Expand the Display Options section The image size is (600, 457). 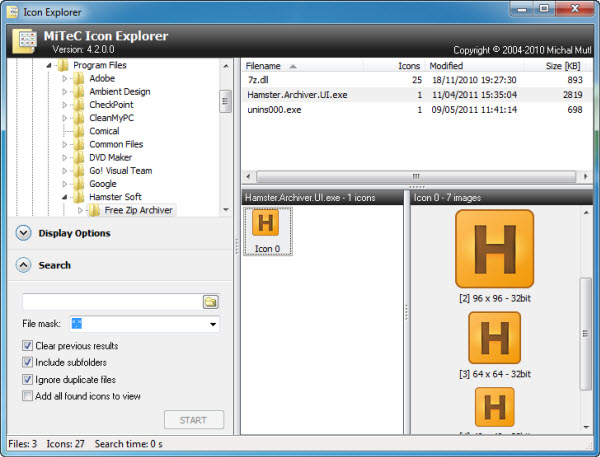(24, 233)
